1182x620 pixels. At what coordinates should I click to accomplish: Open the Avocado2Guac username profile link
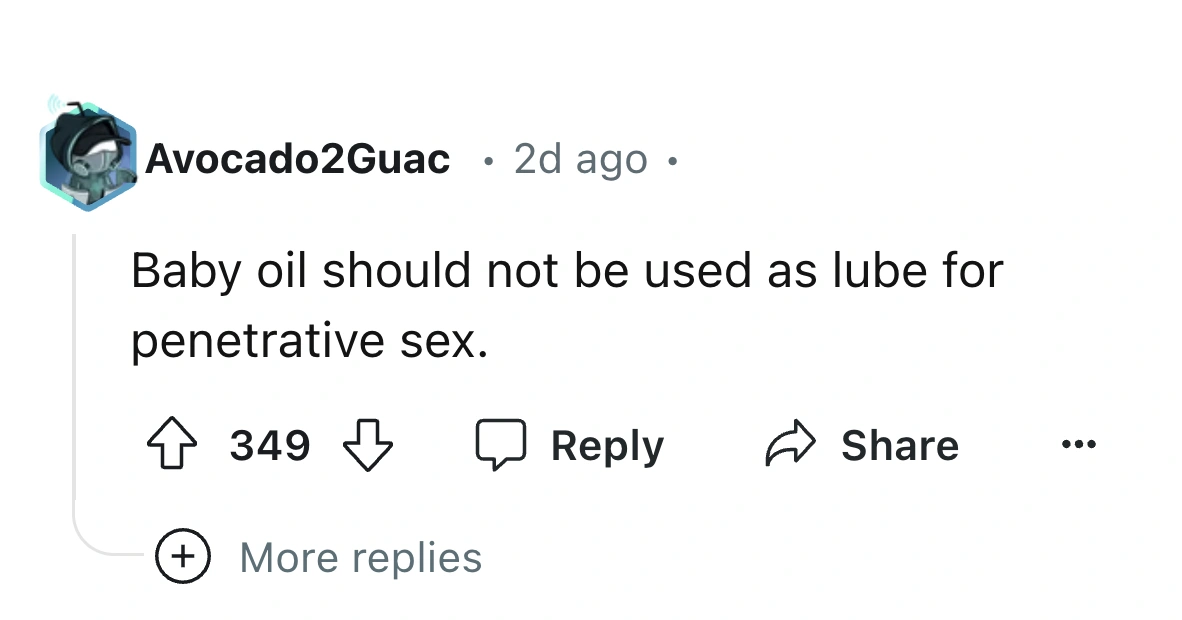(x=297, y=158)
